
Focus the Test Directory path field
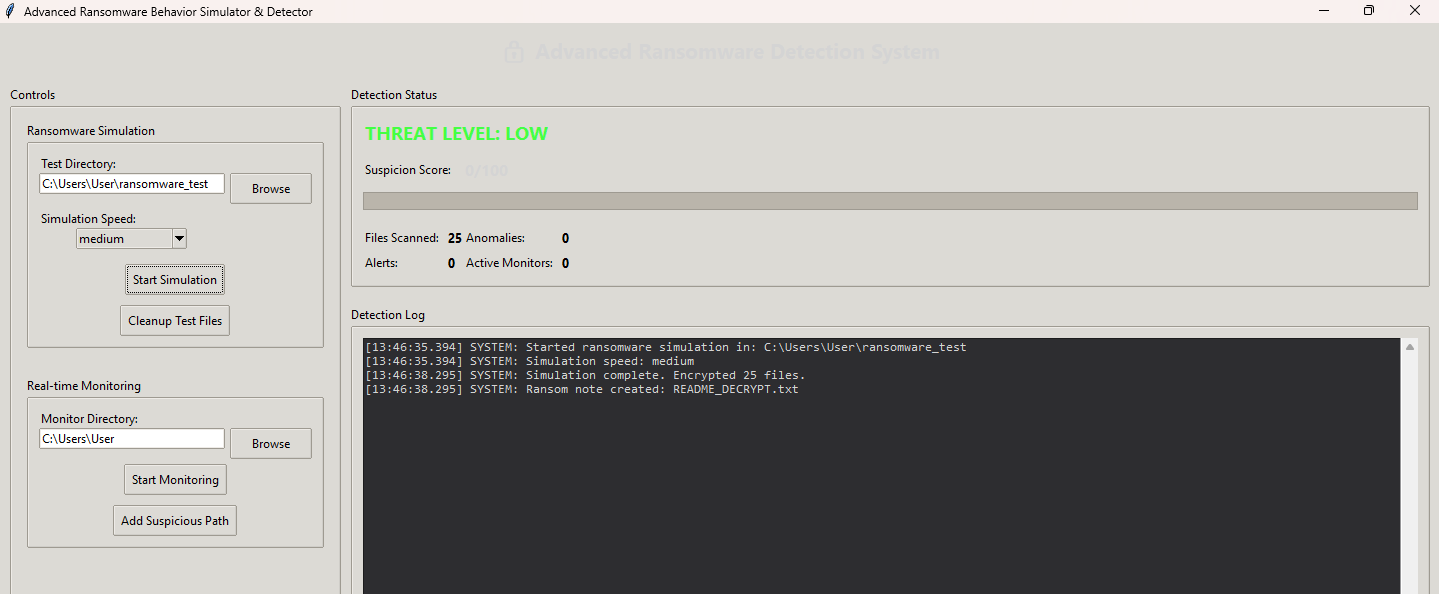[x=132, y=184]
